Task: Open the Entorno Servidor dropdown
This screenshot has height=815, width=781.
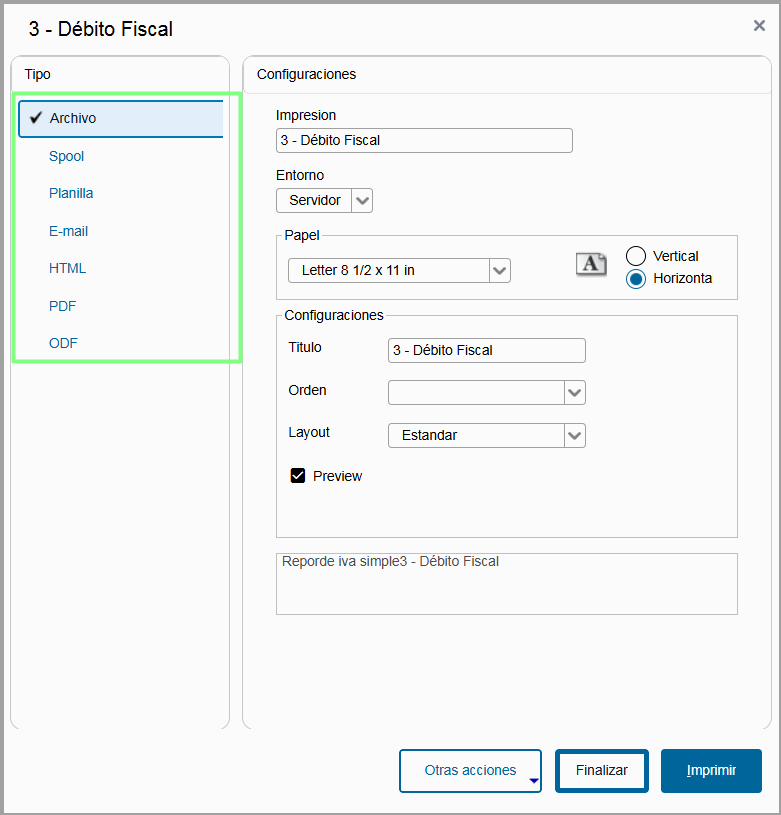Action: [362, 201]
